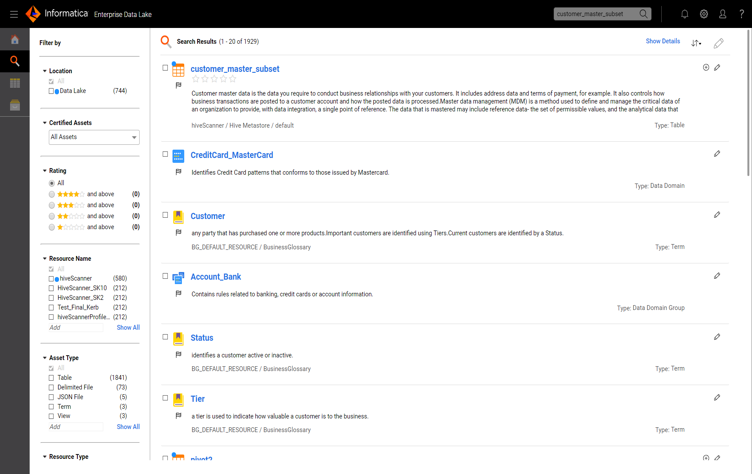
Task: Go to Home in the left sidebar
Action: click(x=15, y=40)
